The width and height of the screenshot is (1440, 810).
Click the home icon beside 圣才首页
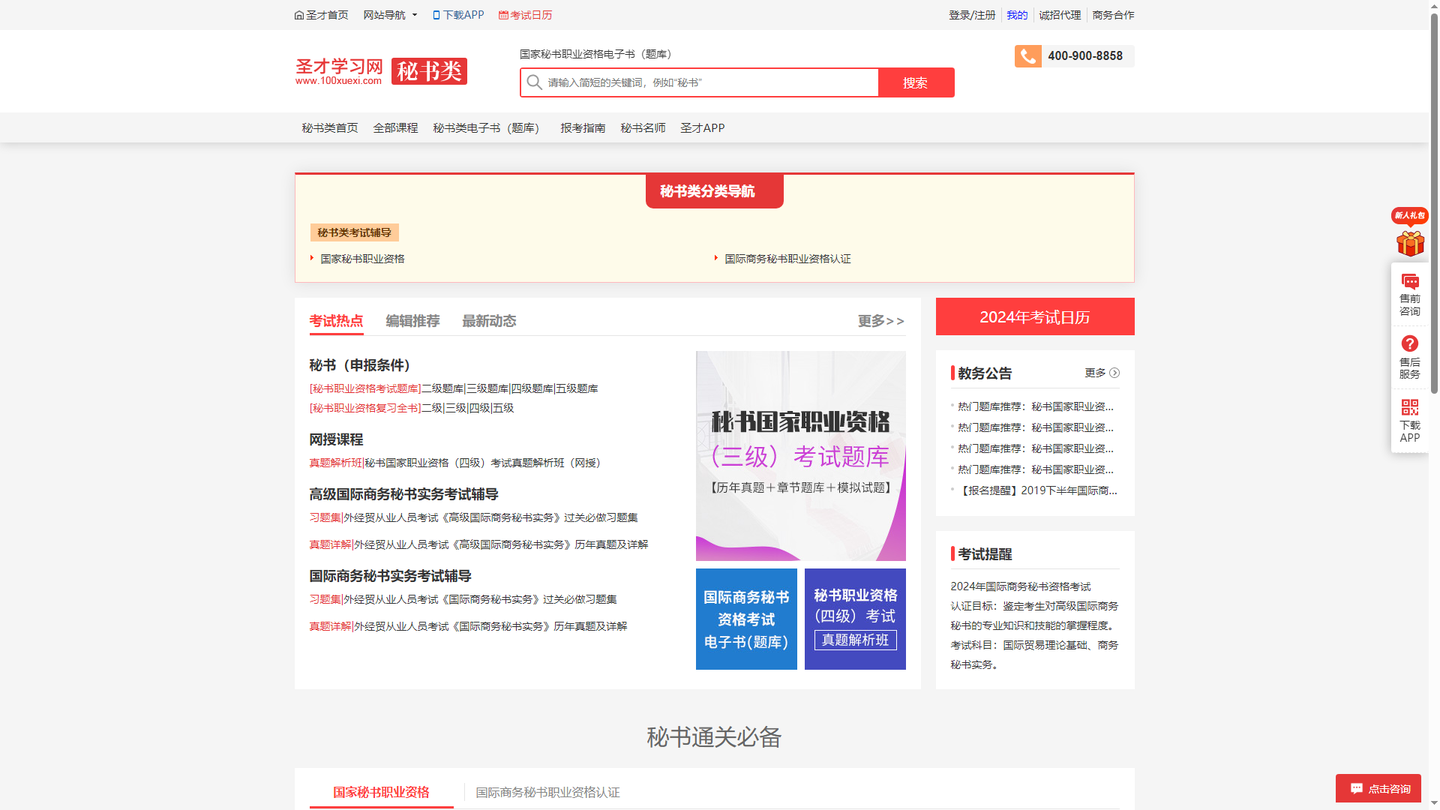299,15
